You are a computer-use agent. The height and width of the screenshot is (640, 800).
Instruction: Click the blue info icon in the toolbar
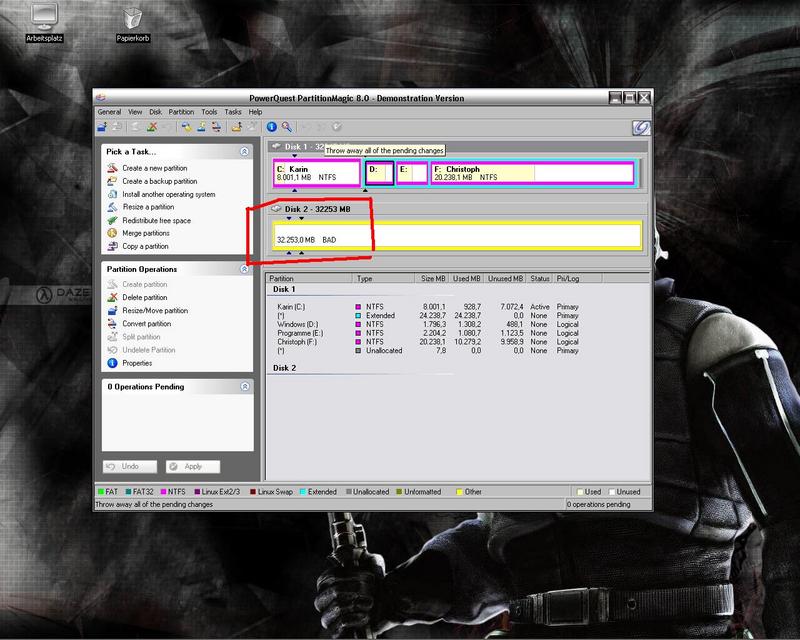coord(271,127)
